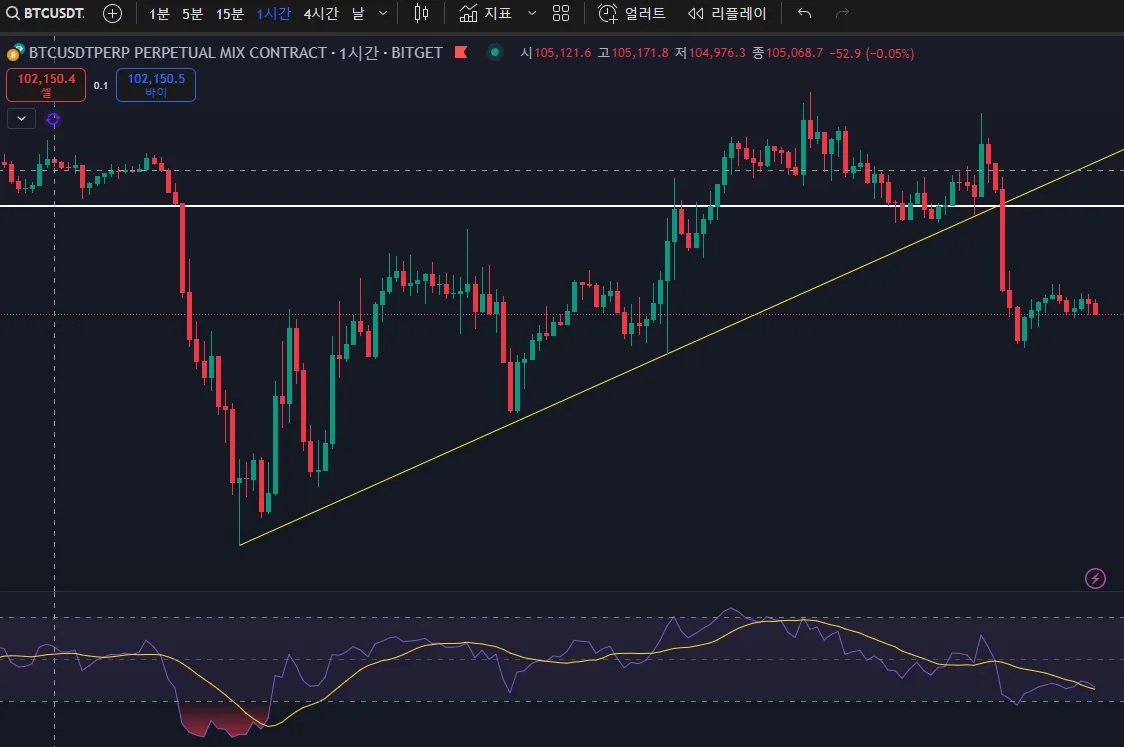This screenshot has height=747, width=1124.
Task: Start bar replay with 리플레이
Action: click(x=727, y=13)
